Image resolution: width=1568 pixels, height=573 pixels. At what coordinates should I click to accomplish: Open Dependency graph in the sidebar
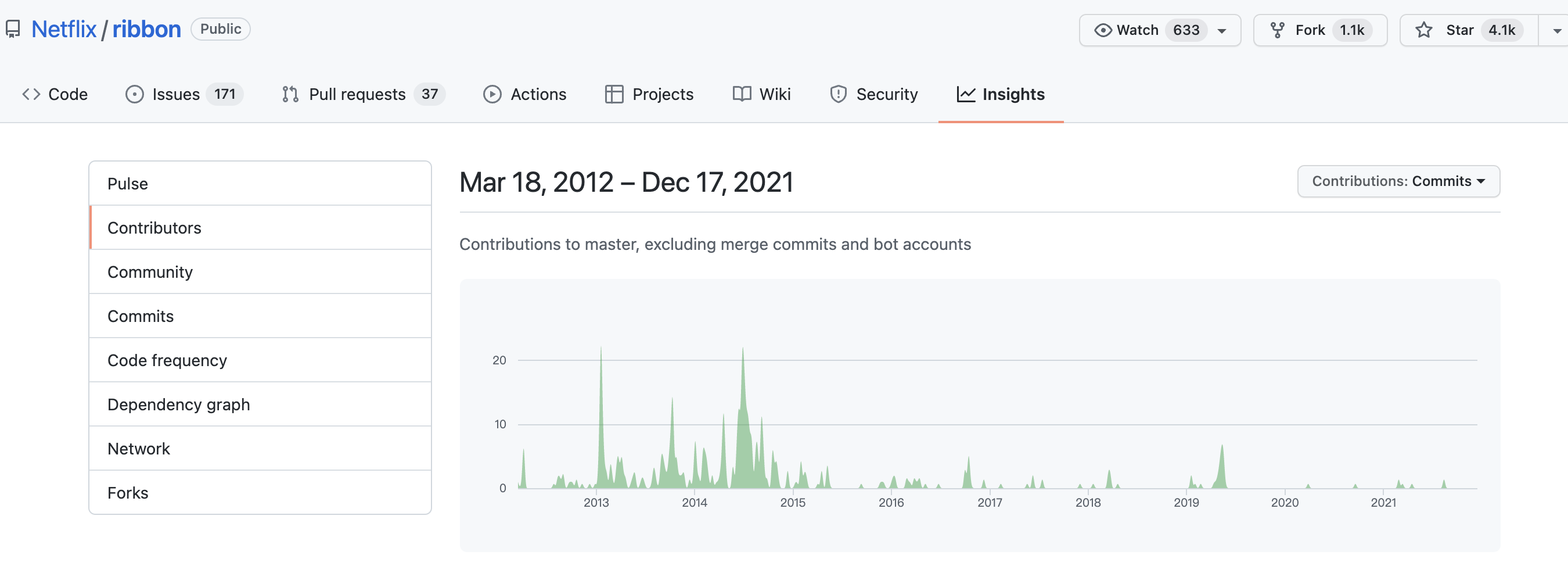[x=260, y=404]
